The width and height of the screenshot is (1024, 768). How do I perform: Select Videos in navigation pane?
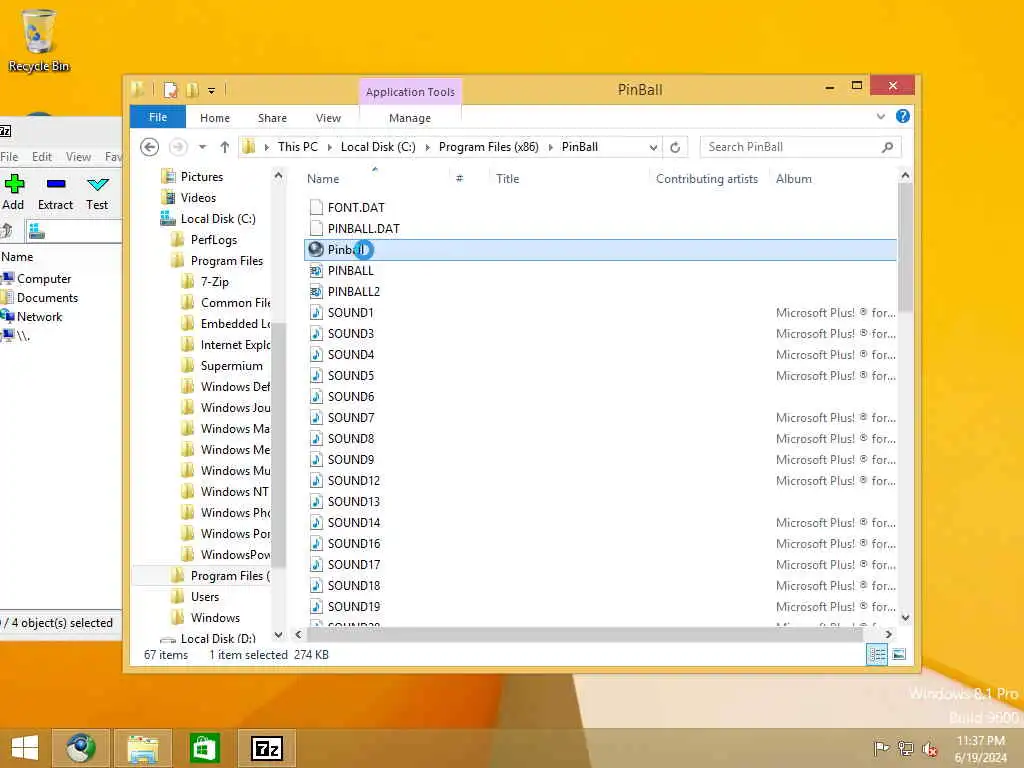(x=198, y=197)
